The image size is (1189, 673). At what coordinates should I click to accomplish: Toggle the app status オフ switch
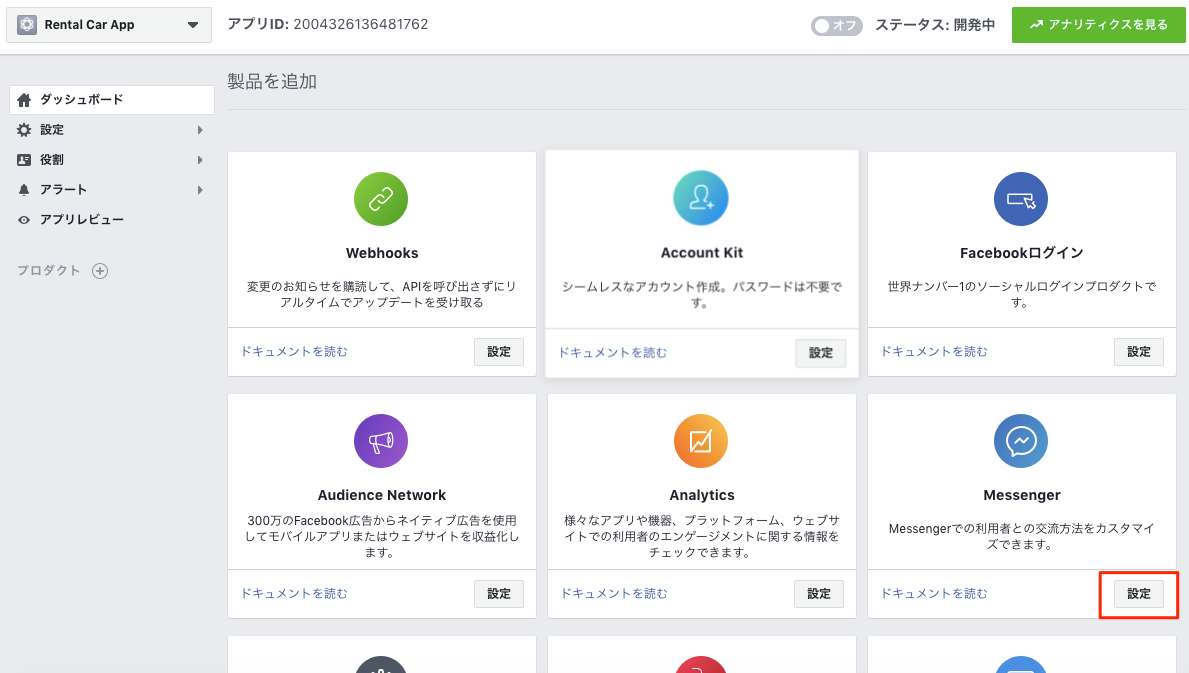(836, 25)
